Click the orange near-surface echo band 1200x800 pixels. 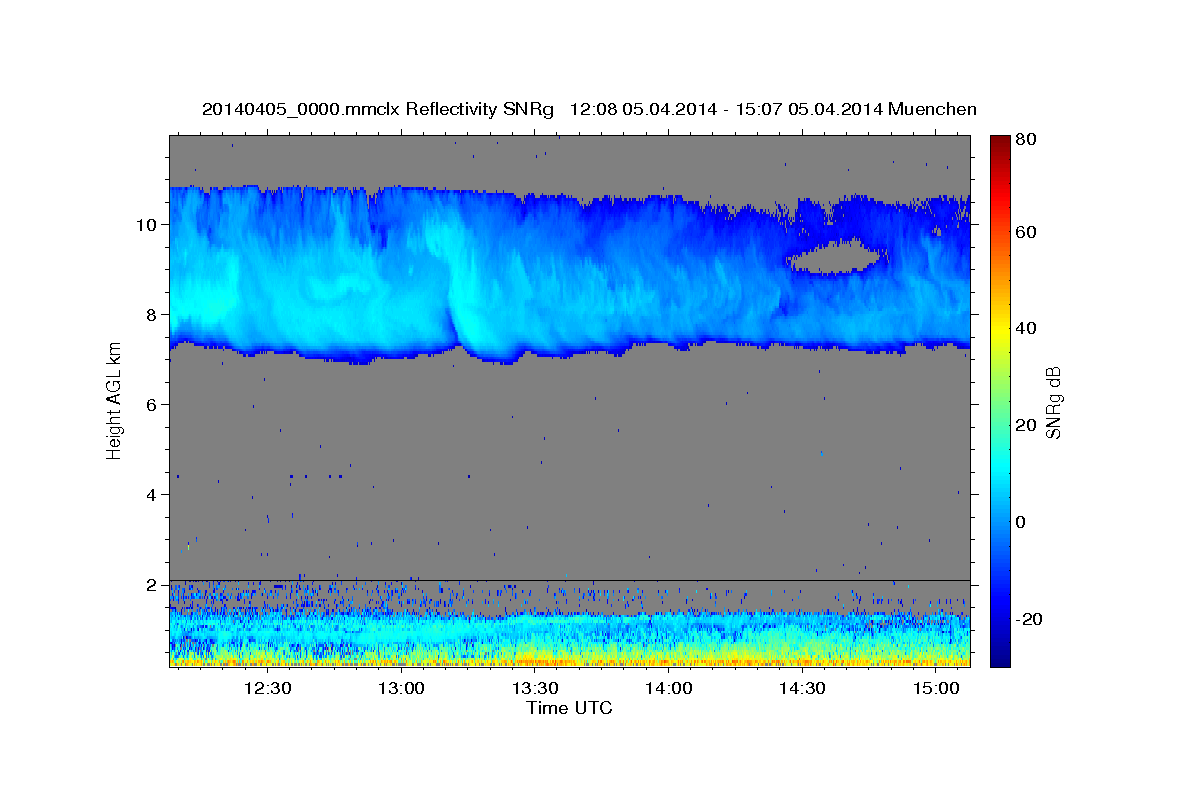pos(570,661)
